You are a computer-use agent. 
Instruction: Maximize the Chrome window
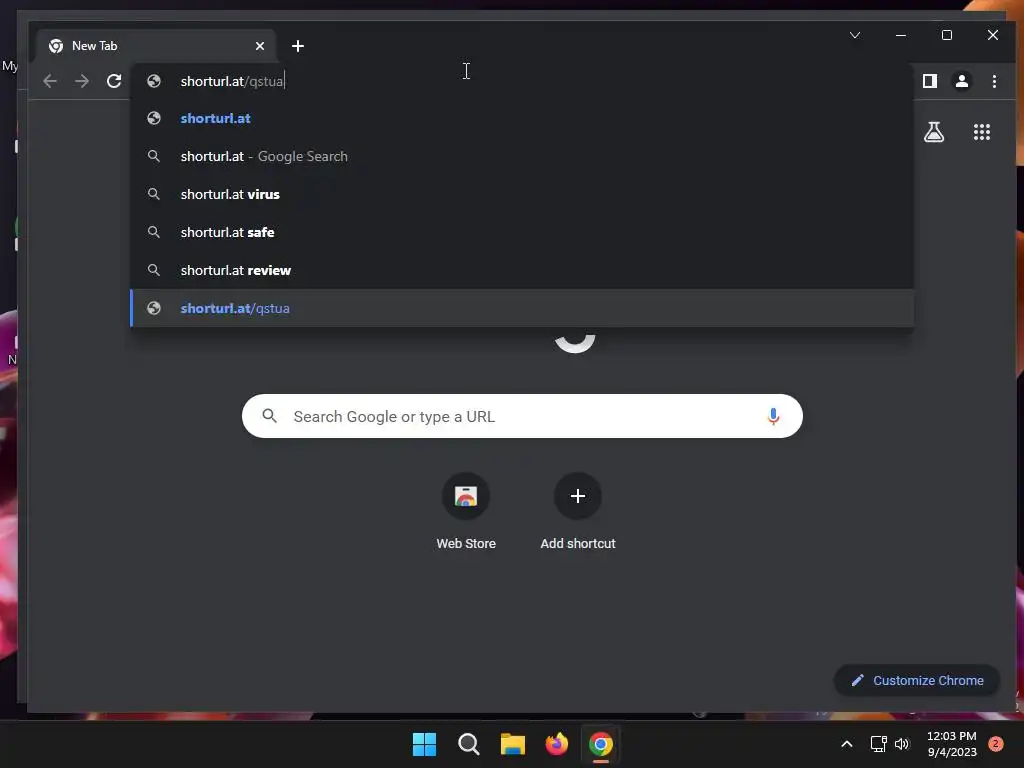947,35
